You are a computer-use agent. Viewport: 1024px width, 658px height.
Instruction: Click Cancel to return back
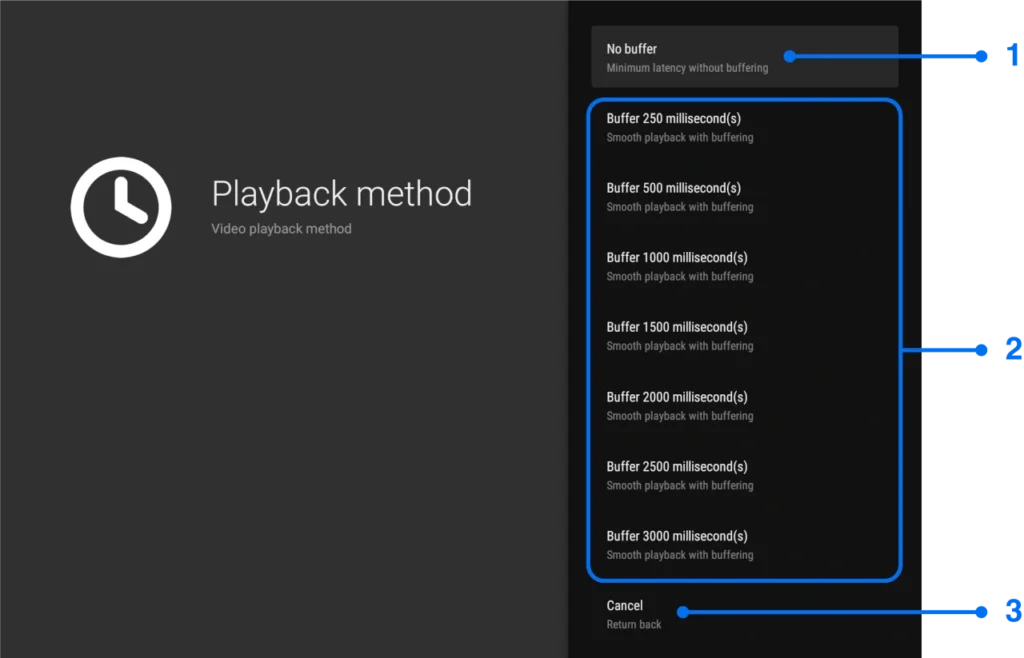[x=625, y=613]
